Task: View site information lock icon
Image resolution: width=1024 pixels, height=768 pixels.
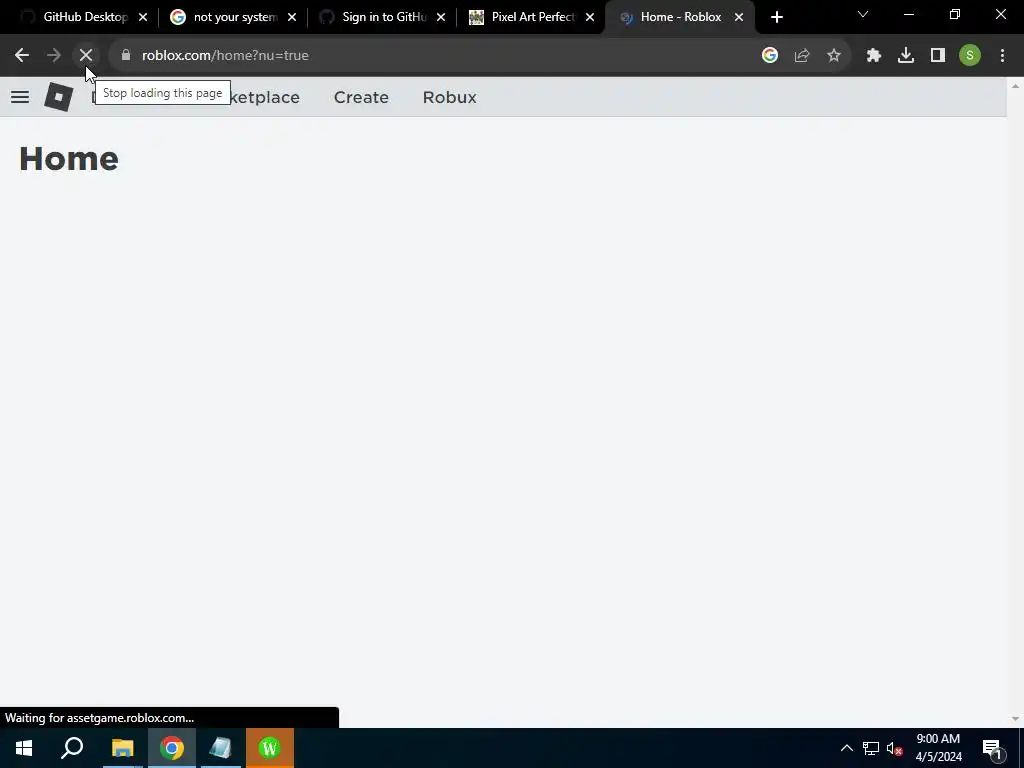Action: coord(126,56)
